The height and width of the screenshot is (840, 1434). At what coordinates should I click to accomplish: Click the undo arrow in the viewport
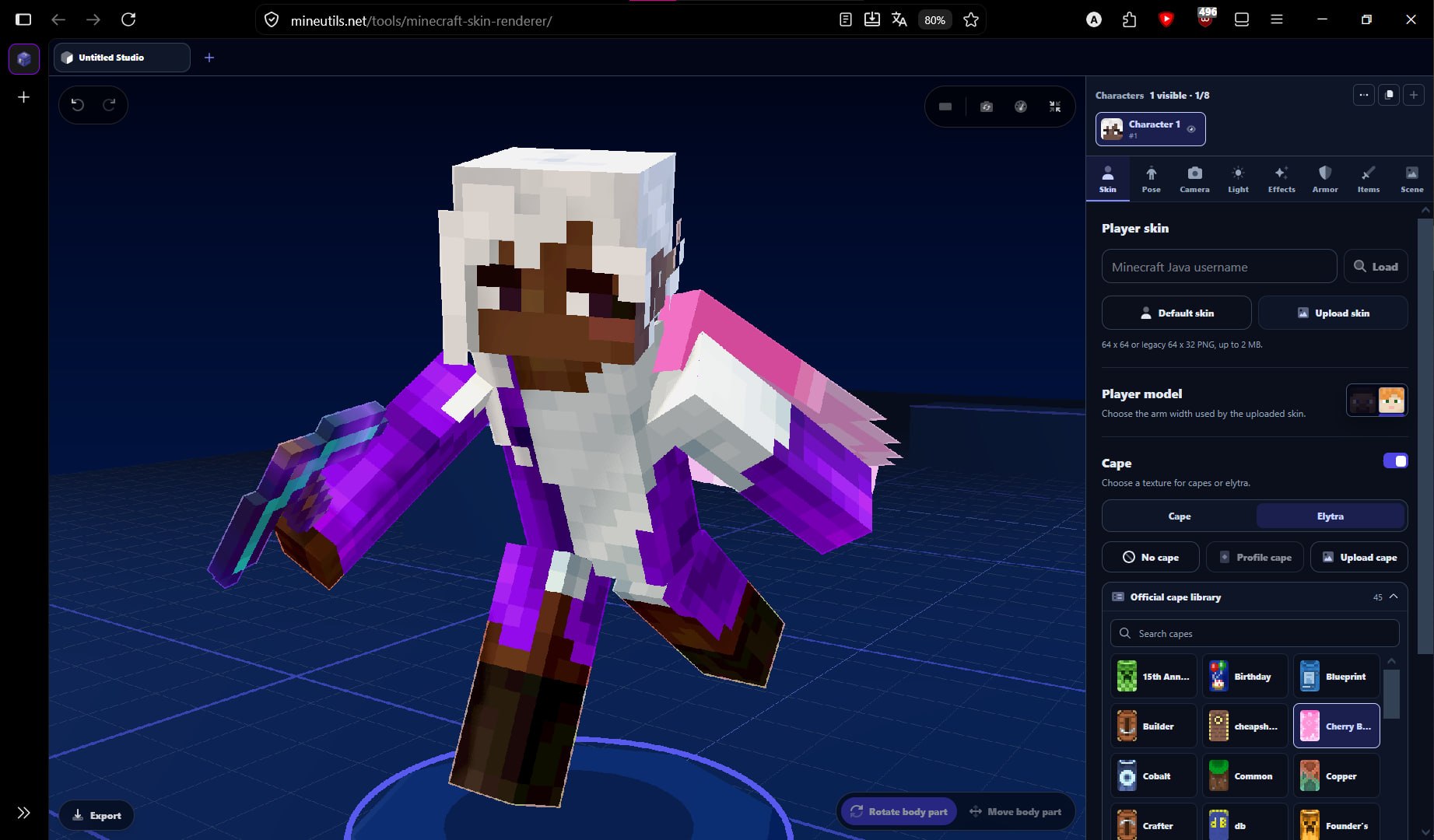click(x=77, y=104)
